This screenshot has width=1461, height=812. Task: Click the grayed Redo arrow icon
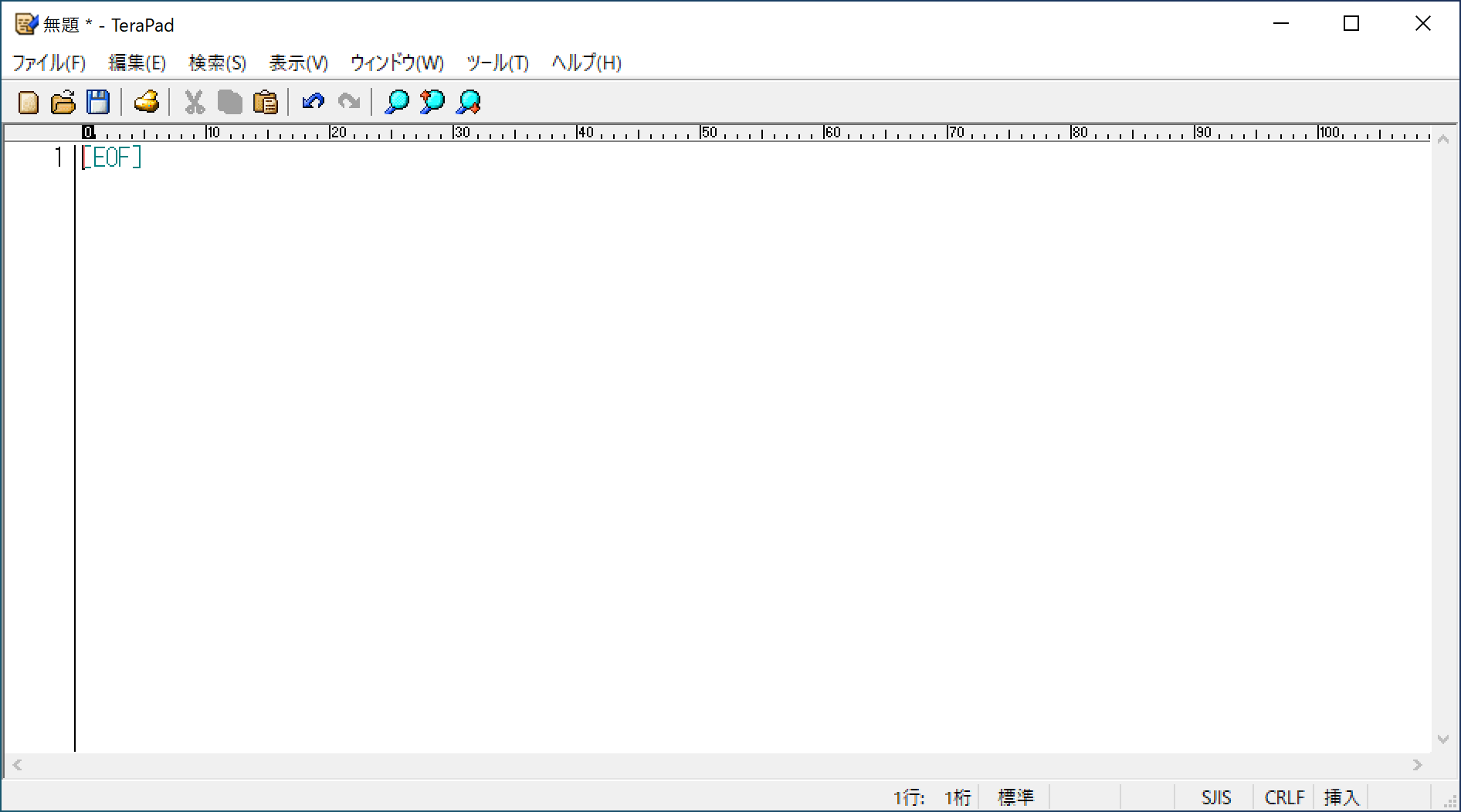349,102
